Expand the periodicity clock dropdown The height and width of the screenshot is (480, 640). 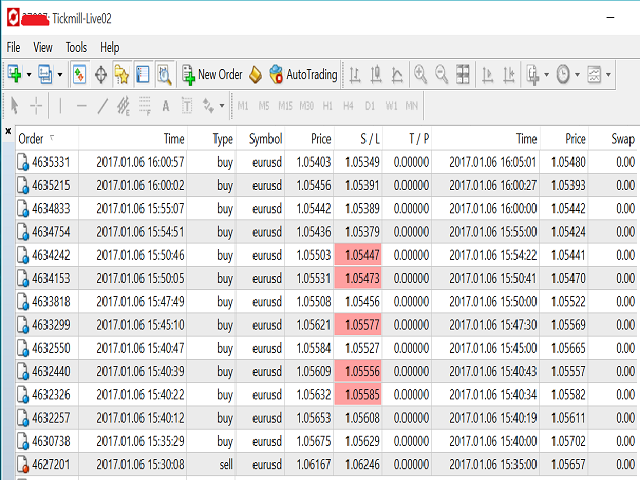[576, 74]
